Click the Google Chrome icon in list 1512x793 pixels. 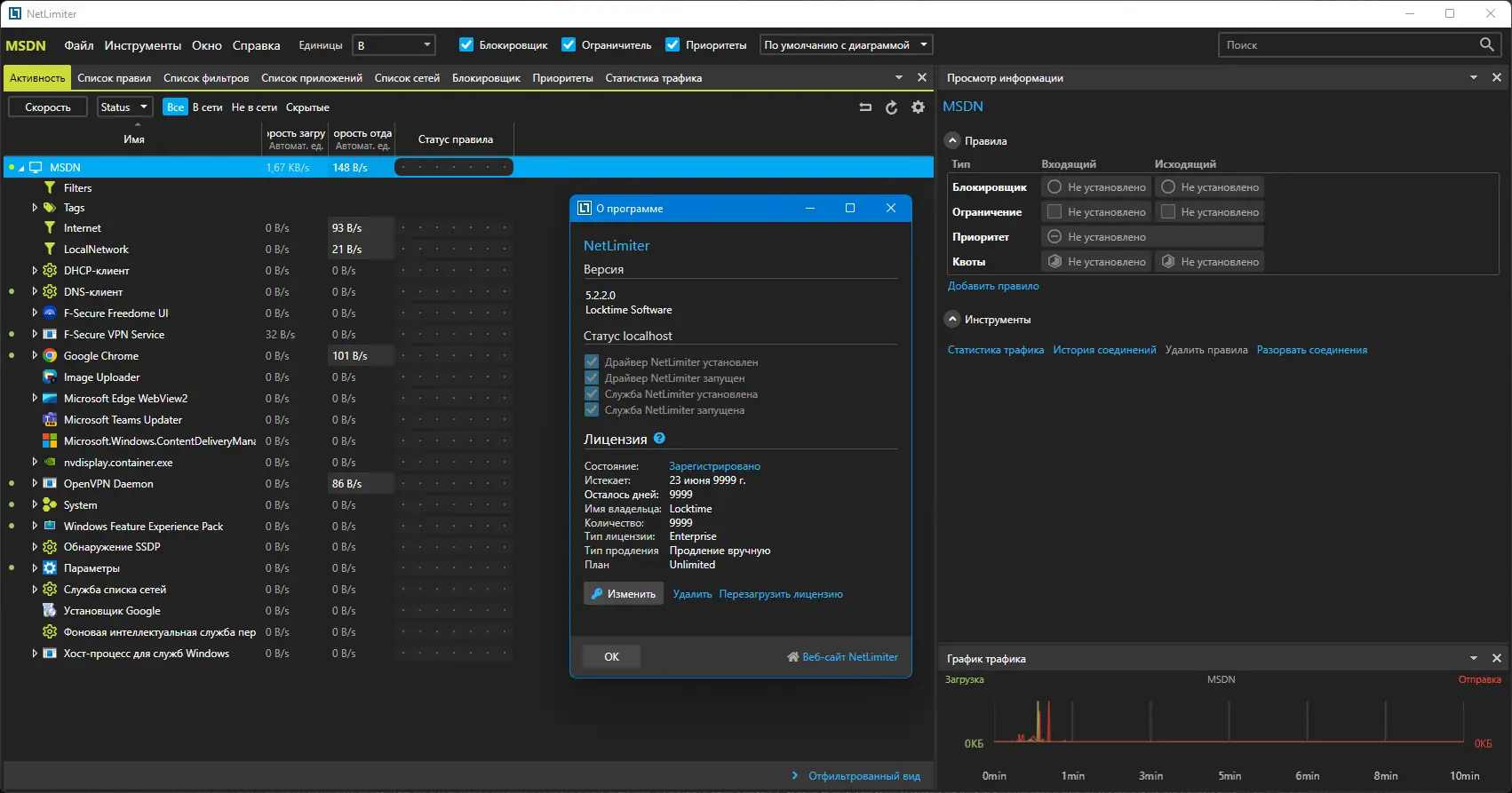pyautogui.click(x=50, y=356)
